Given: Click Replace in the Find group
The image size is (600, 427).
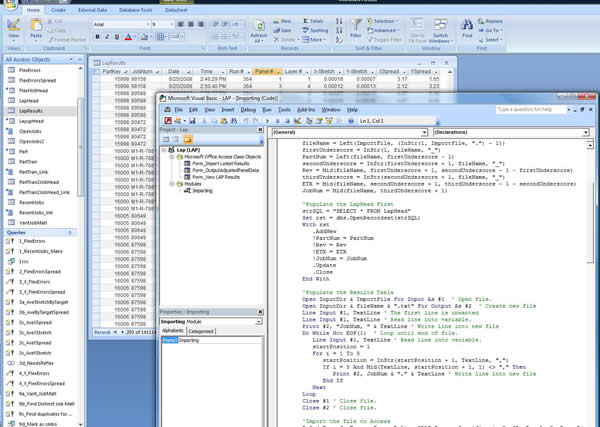Looking at the screenshot, I should pos(491,21).
